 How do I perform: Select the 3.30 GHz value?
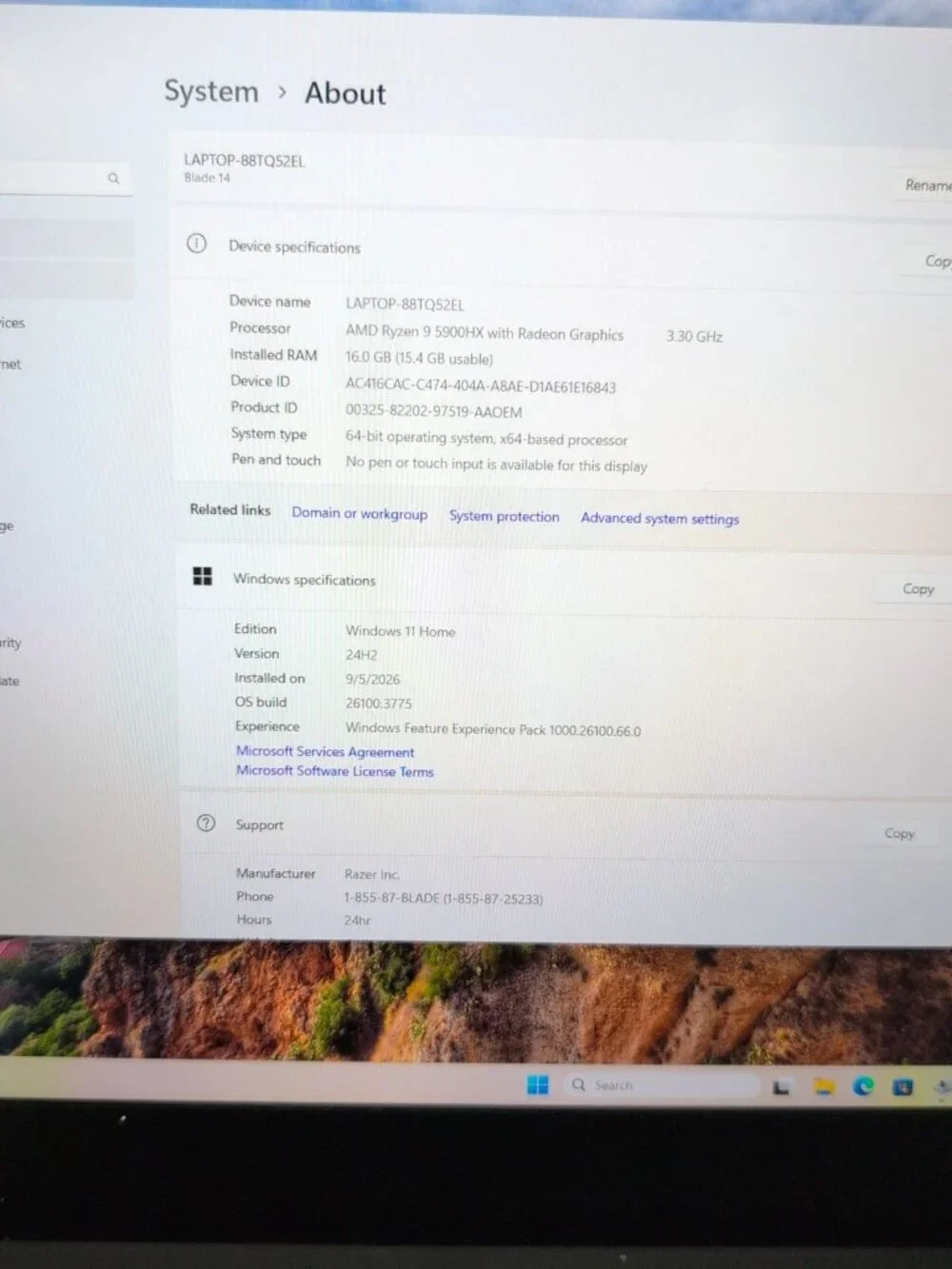pos(694,336)
